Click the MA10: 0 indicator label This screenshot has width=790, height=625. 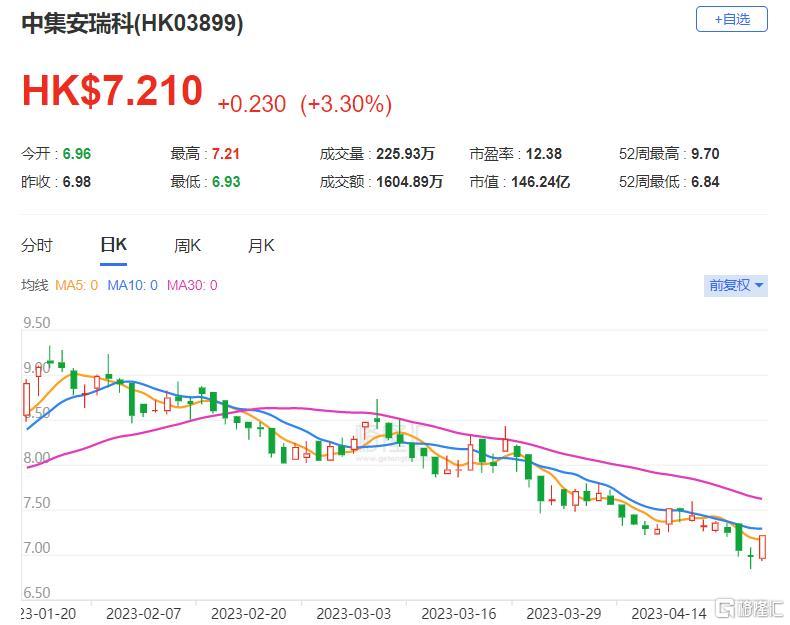tap(133, 286)
